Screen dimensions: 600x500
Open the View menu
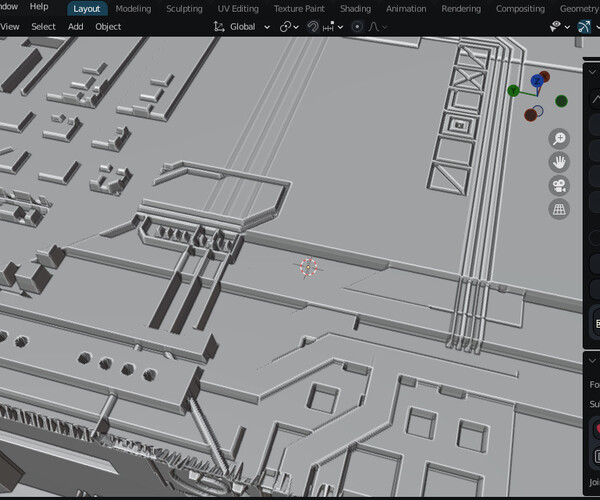[10, 27]
